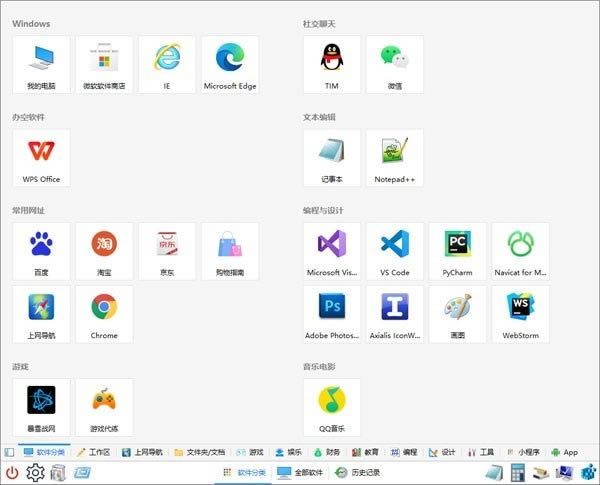This screenshot has height=485, width=600.
Task: Launch Chrome browser
Action: coord(104,314)
